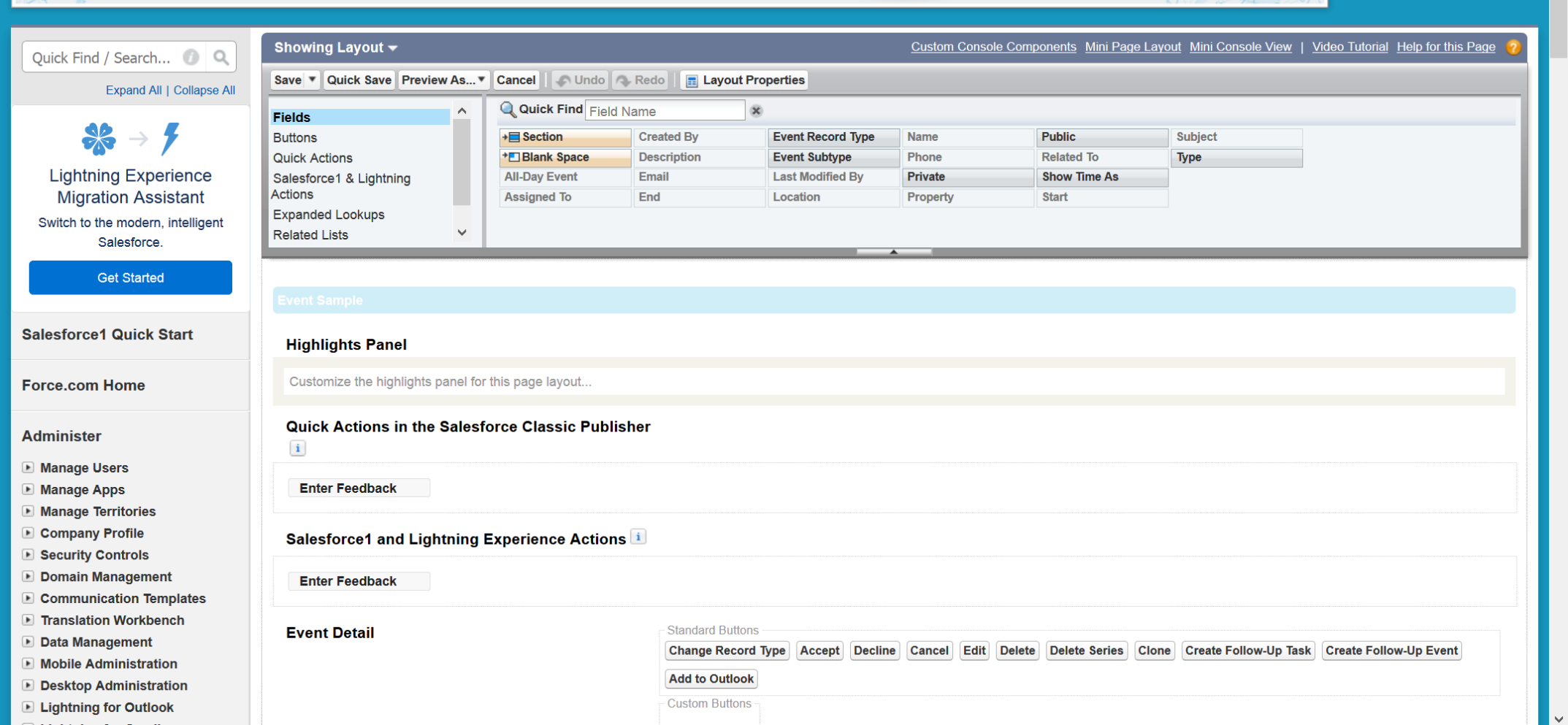
Task: Click the Quick Find search magnifier icon
Action: 221,58
